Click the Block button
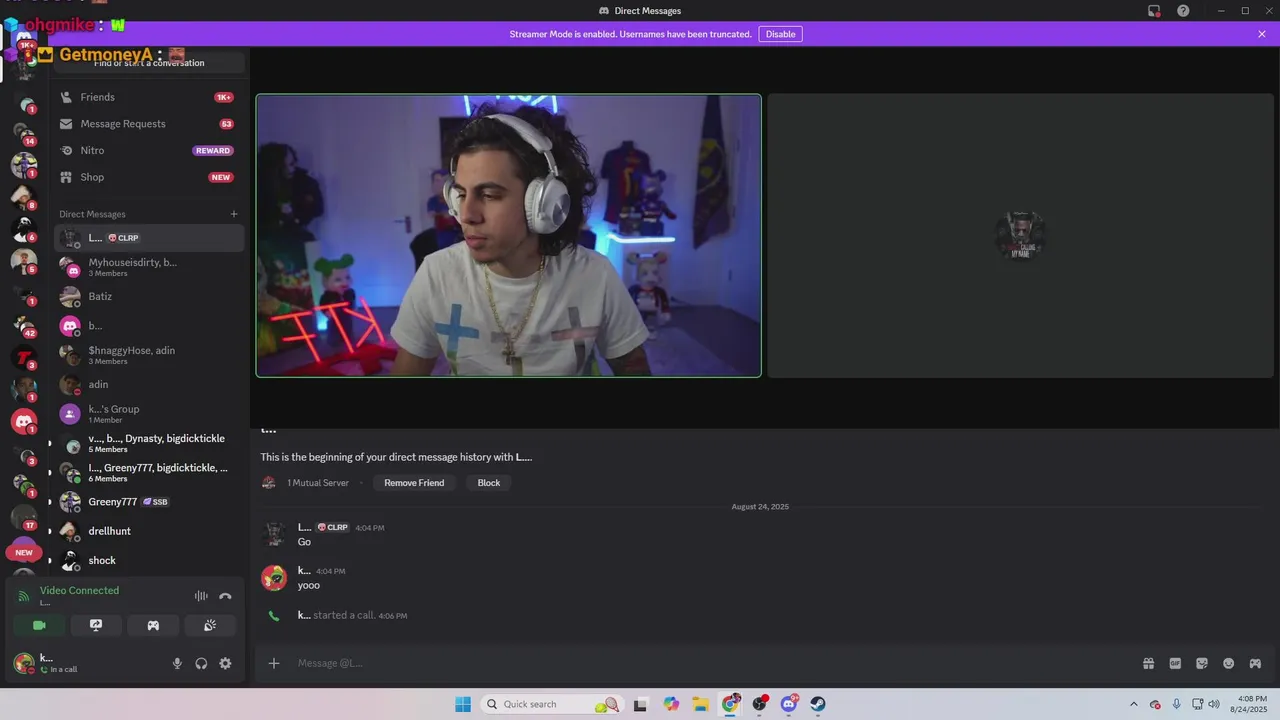This screenshot has width=1280, height=720. [x=489, y=483]
